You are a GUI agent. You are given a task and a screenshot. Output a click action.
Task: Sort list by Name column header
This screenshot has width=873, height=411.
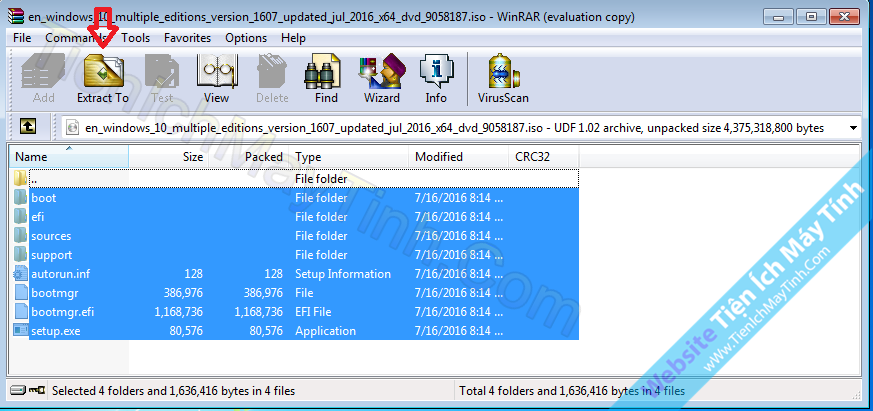(69, 156)
